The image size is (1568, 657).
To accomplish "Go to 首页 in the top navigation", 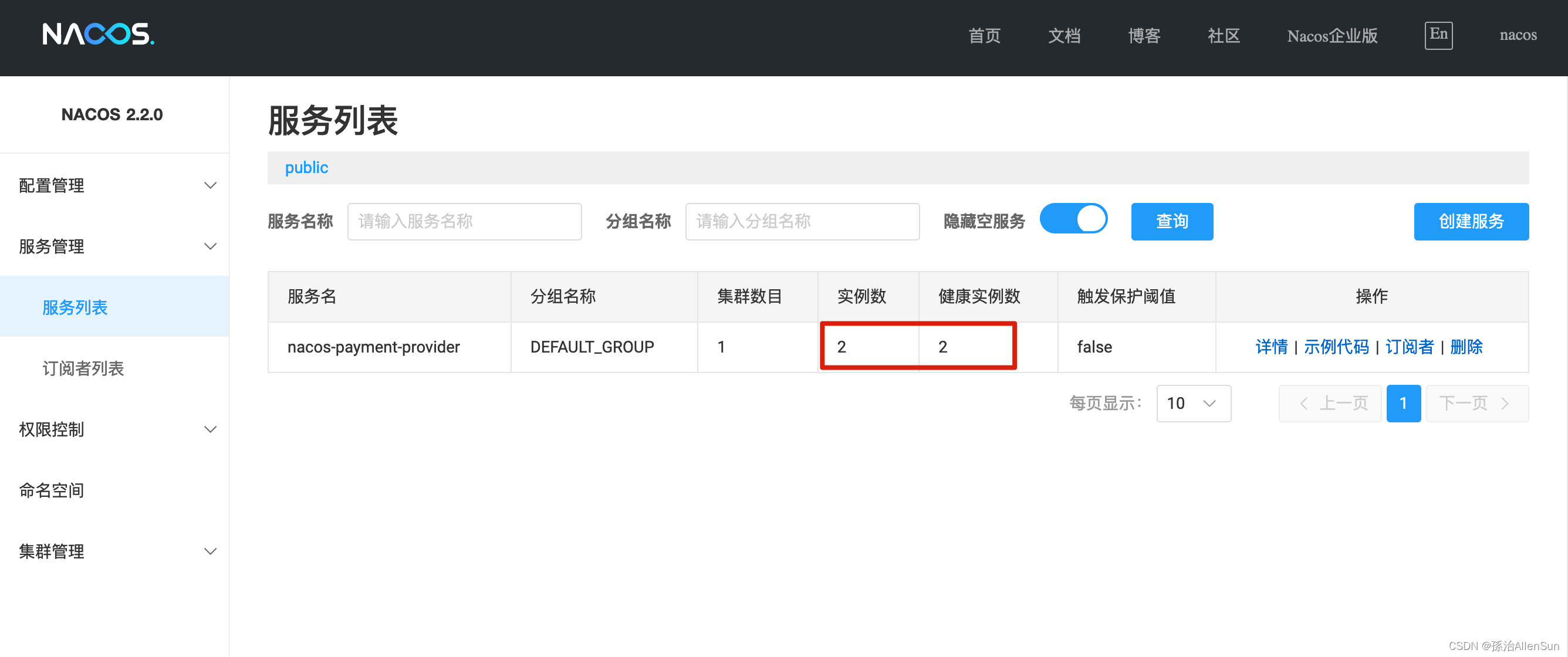I will click(984, 35).
